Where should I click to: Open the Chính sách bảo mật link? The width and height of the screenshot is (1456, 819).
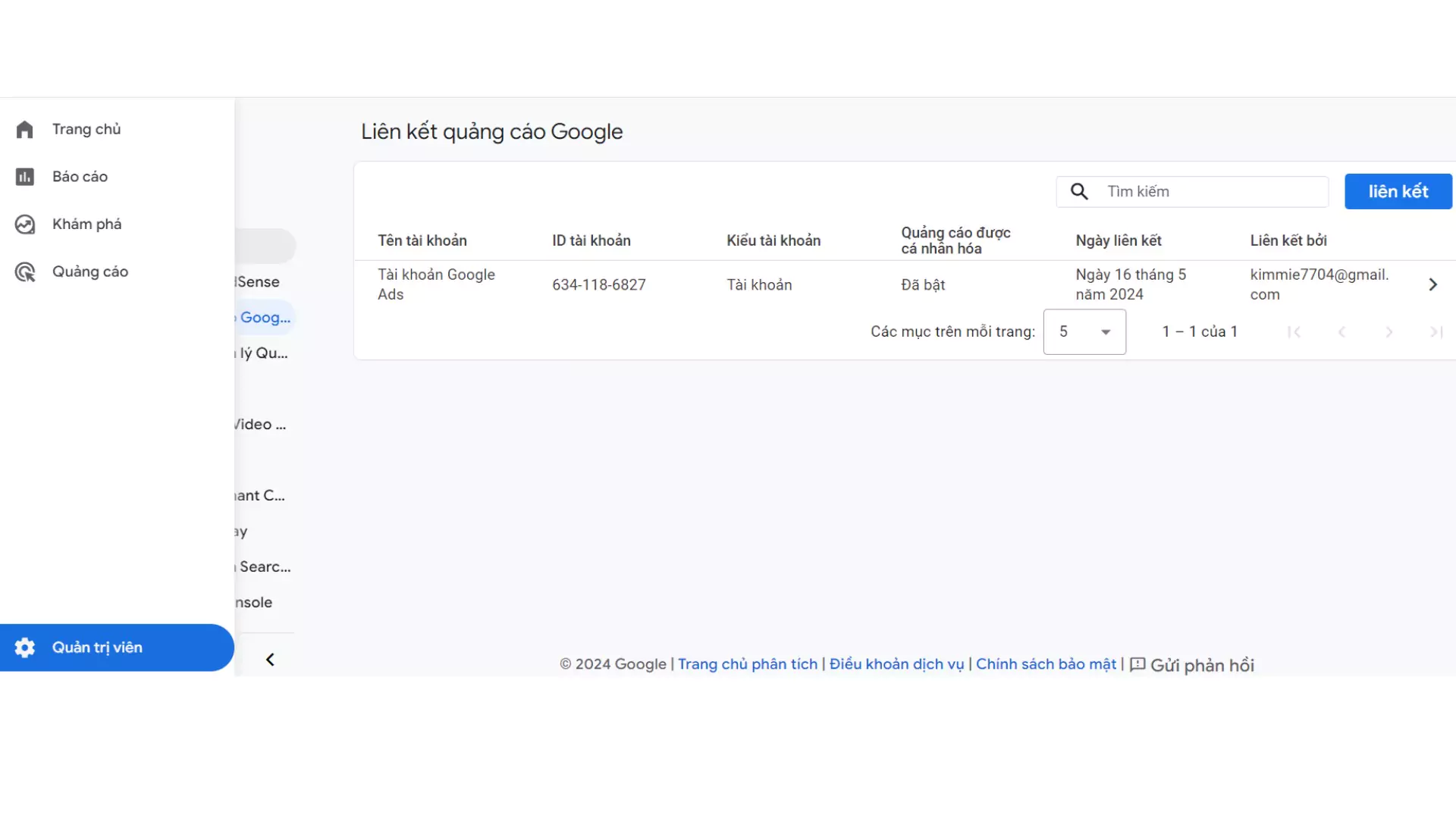coord(1046,664)
